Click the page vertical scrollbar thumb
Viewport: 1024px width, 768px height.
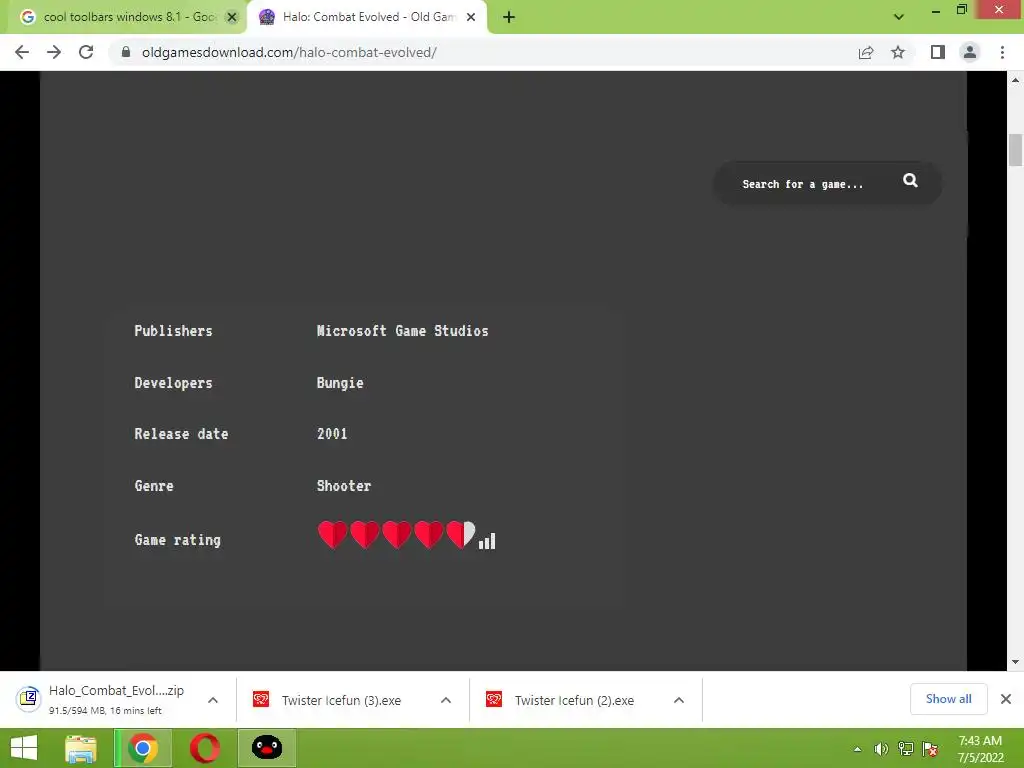pos(1015,150)
